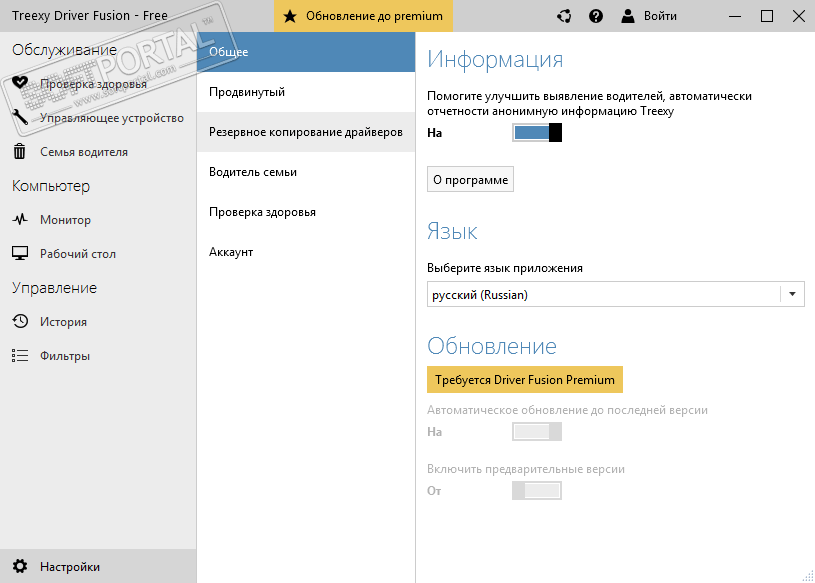Image resolution: width=815 pixels, height=583 pixels.
Task: Click the list icon next to Фильтры
Action: click(20, 355)
